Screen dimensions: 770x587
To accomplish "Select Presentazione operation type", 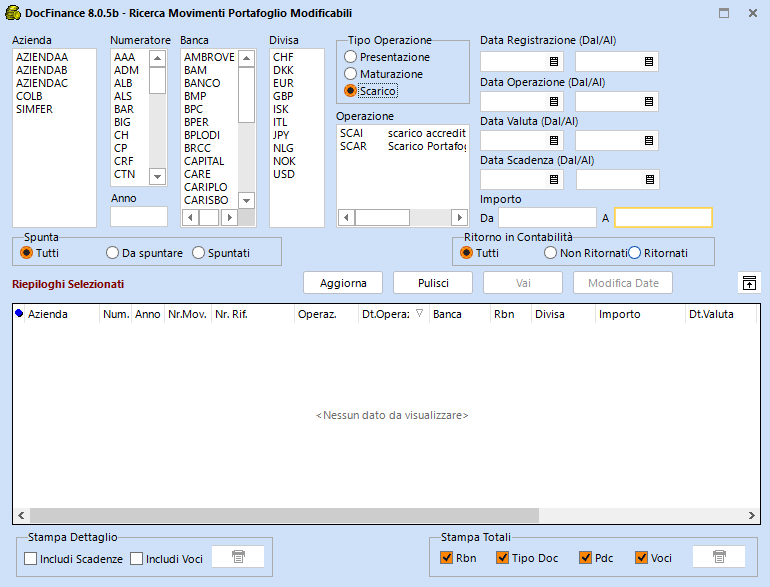I will [350, 56].
